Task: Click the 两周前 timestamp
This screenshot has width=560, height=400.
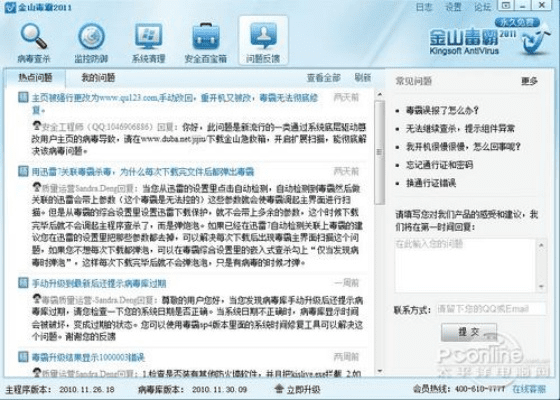Action: click(346, 356)
